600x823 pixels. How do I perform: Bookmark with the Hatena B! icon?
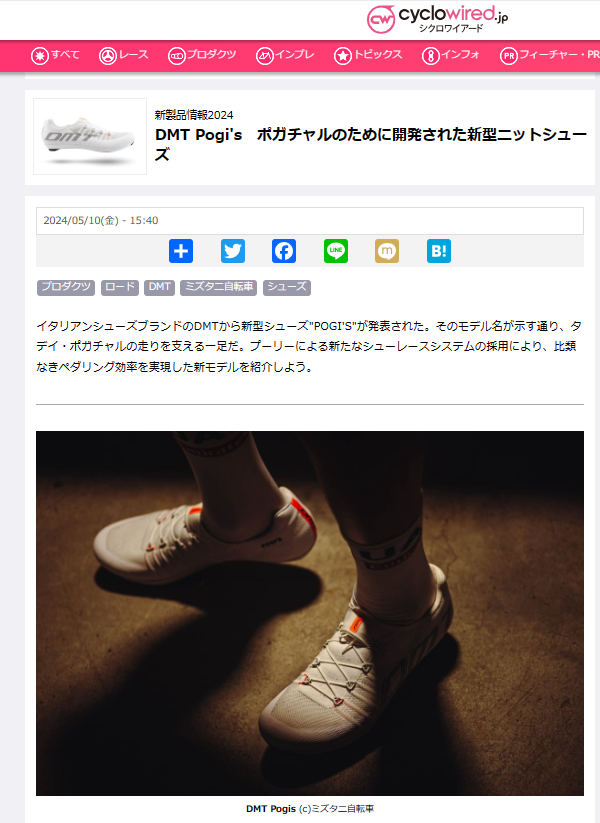439,251
